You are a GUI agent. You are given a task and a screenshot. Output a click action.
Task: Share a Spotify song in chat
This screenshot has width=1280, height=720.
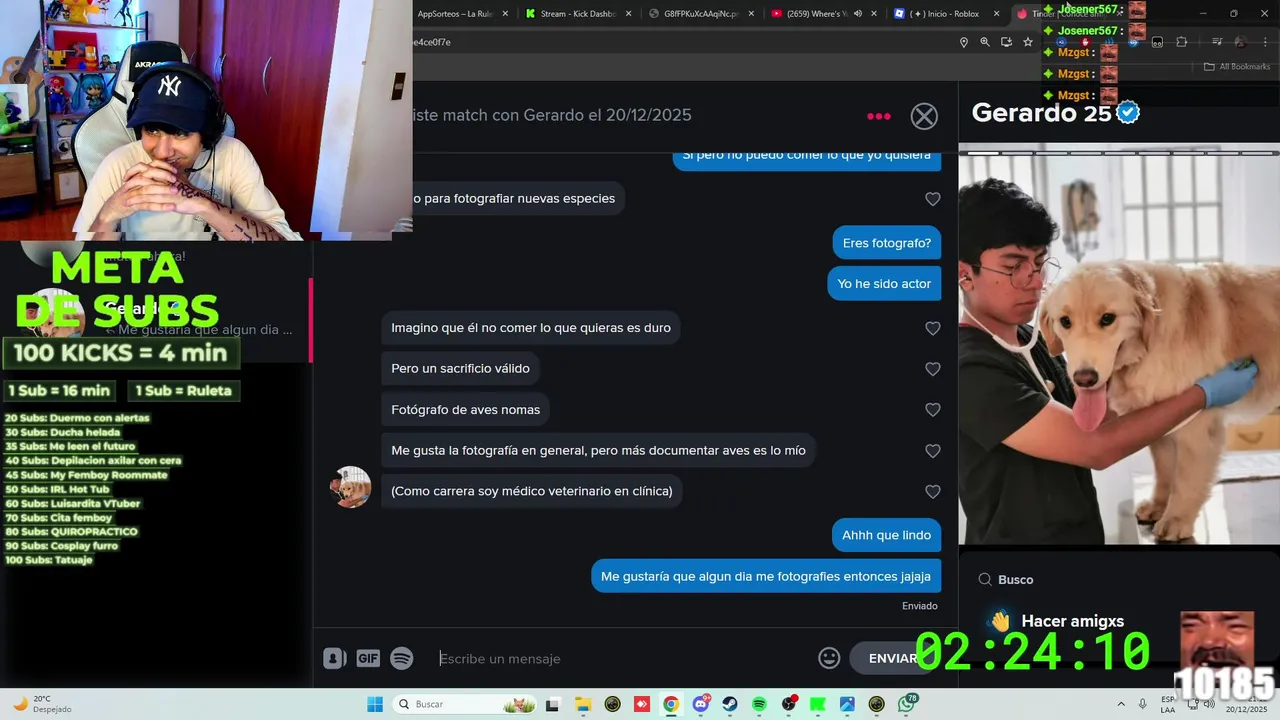click(401, 658)
